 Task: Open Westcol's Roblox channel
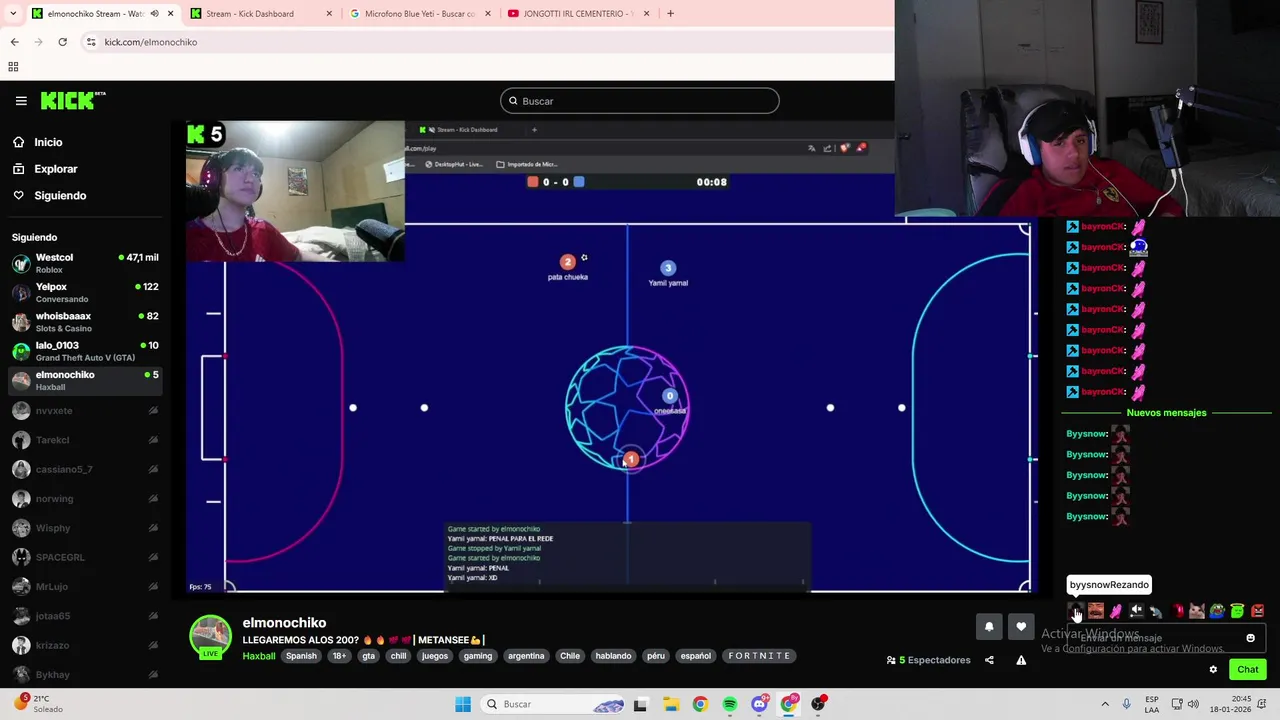[85, 263]
